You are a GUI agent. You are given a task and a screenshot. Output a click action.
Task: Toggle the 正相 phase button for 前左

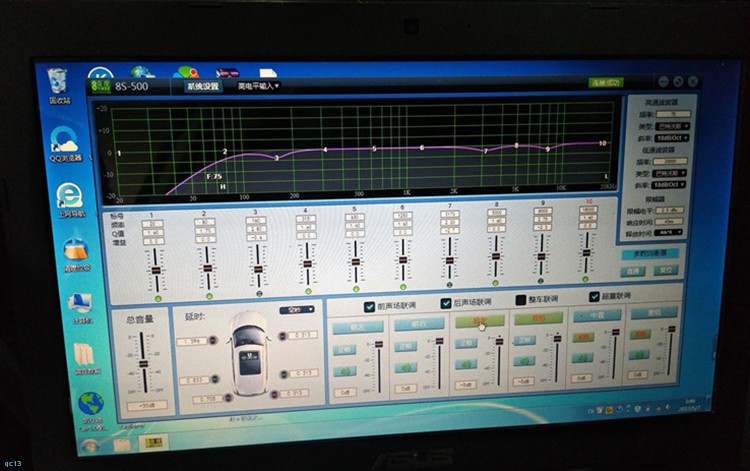coord(344,350)
